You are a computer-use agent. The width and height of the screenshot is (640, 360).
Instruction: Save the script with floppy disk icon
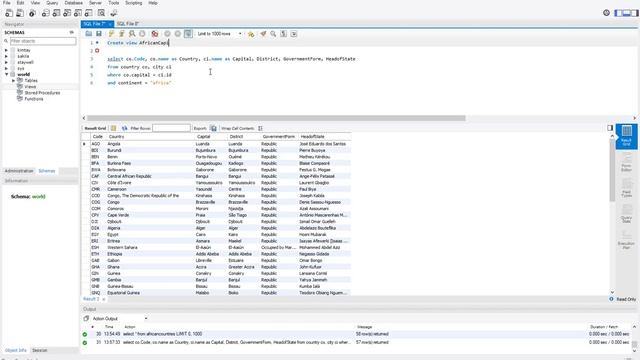(x=99, y=34)
